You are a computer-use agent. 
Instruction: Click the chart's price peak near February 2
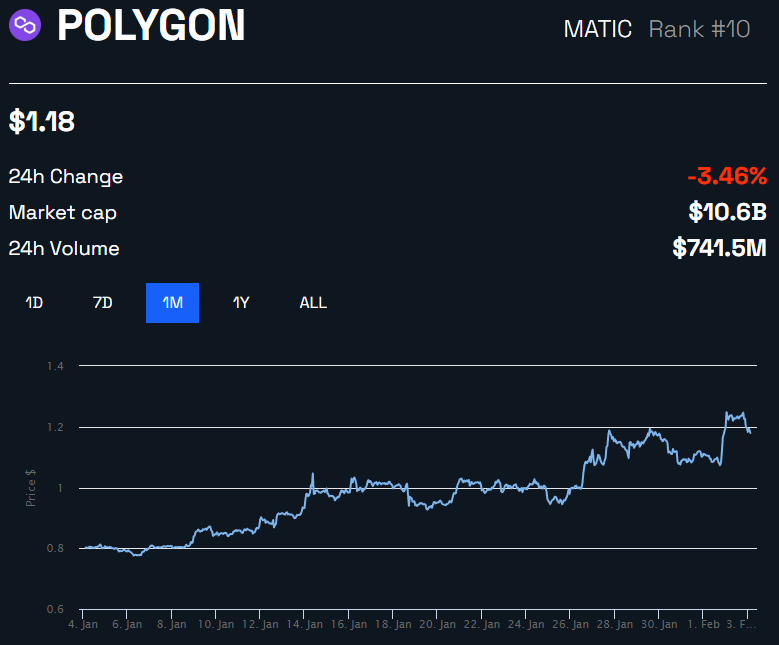(x=728, y=411)
